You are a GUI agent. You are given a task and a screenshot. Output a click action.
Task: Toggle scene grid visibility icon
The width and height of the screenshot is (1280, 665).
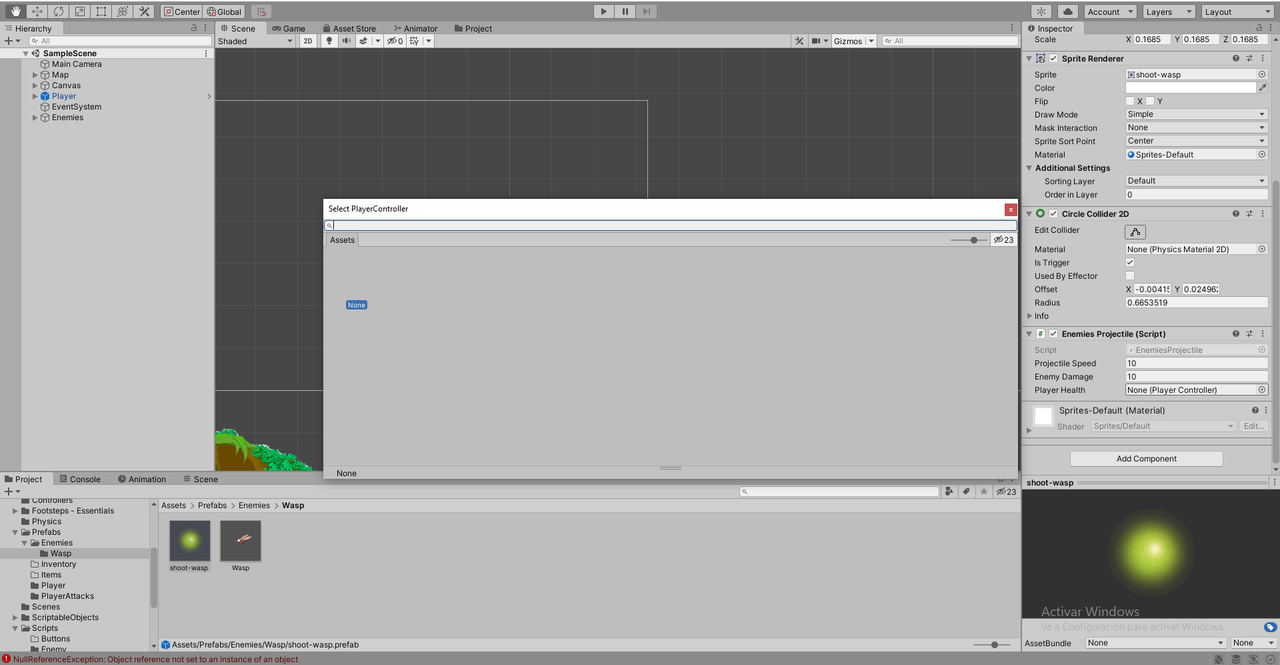[x=414, y=41]
